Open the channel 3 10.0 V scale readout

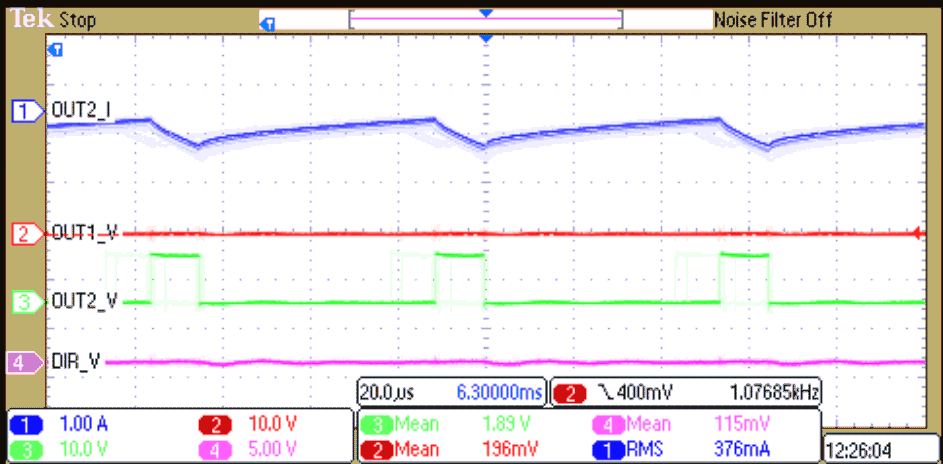[x=86, y=449]
